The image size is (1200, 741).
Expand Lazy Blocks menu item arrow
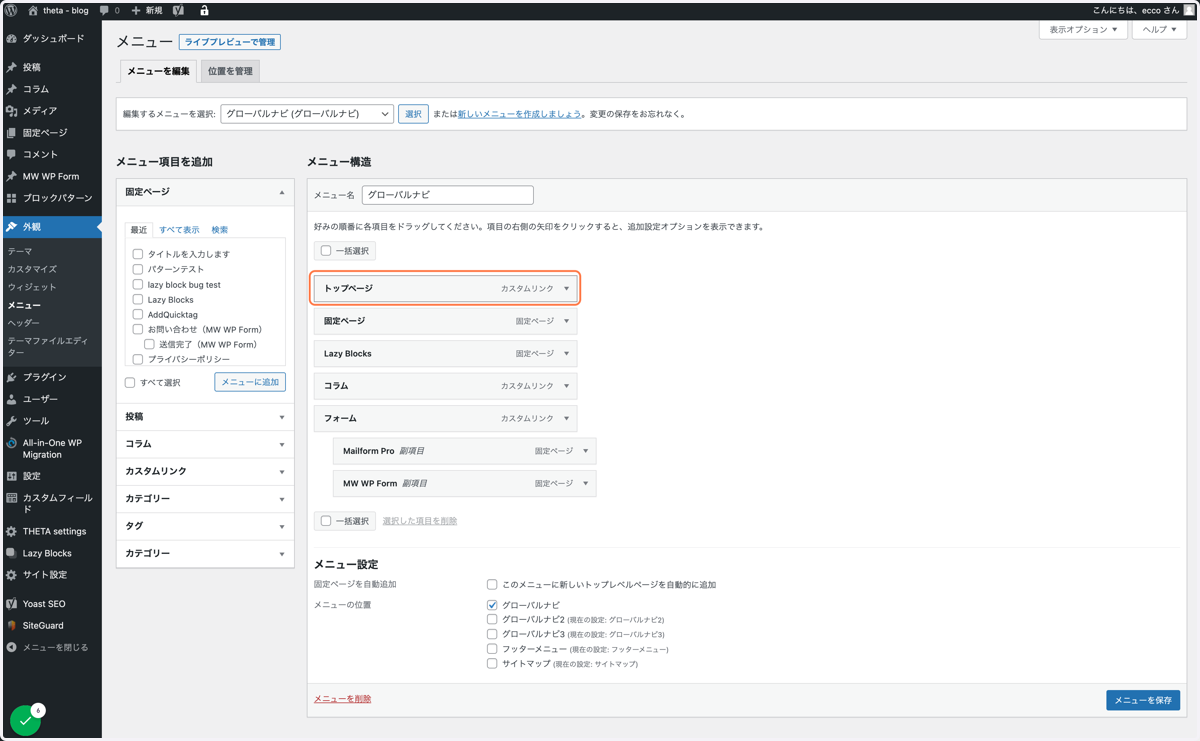pyautogui.click(x=566, y=353)
